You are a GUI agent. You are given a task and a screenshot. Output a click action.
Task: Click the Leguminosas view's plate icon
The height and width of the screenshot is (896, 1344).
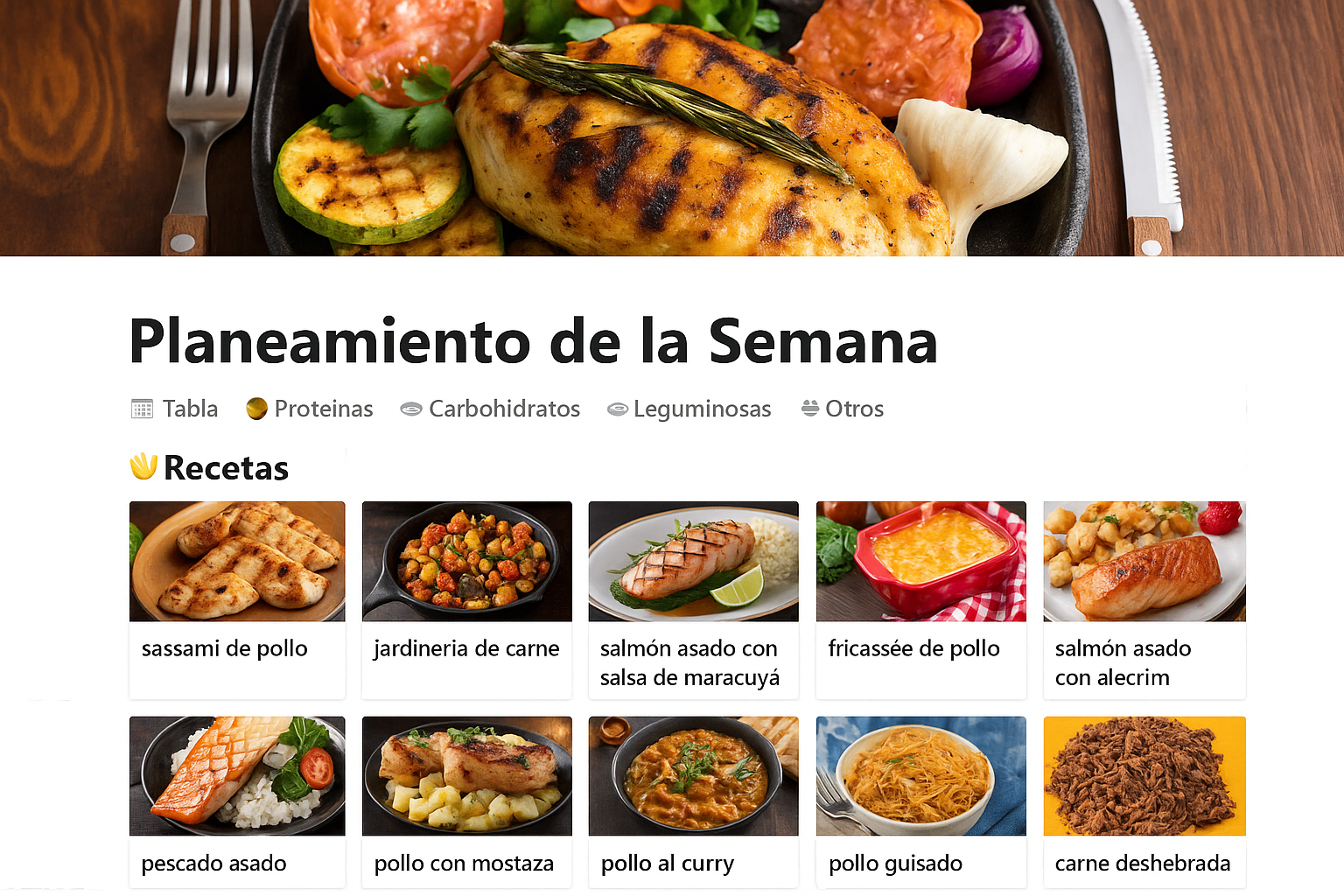pos(618,409)
